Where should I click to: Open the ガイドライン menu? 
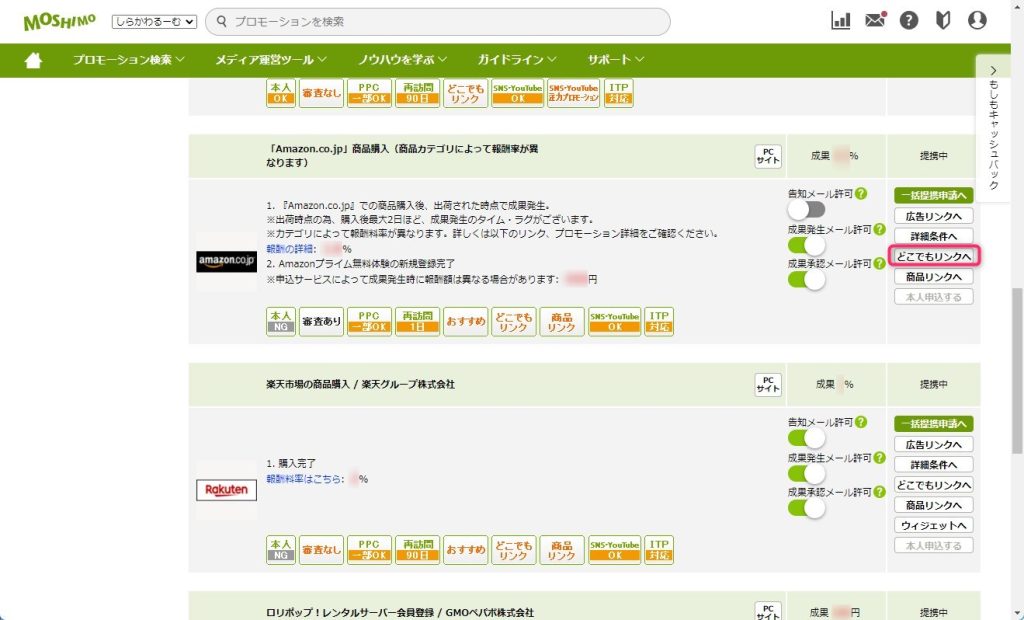tap(517, 60)
